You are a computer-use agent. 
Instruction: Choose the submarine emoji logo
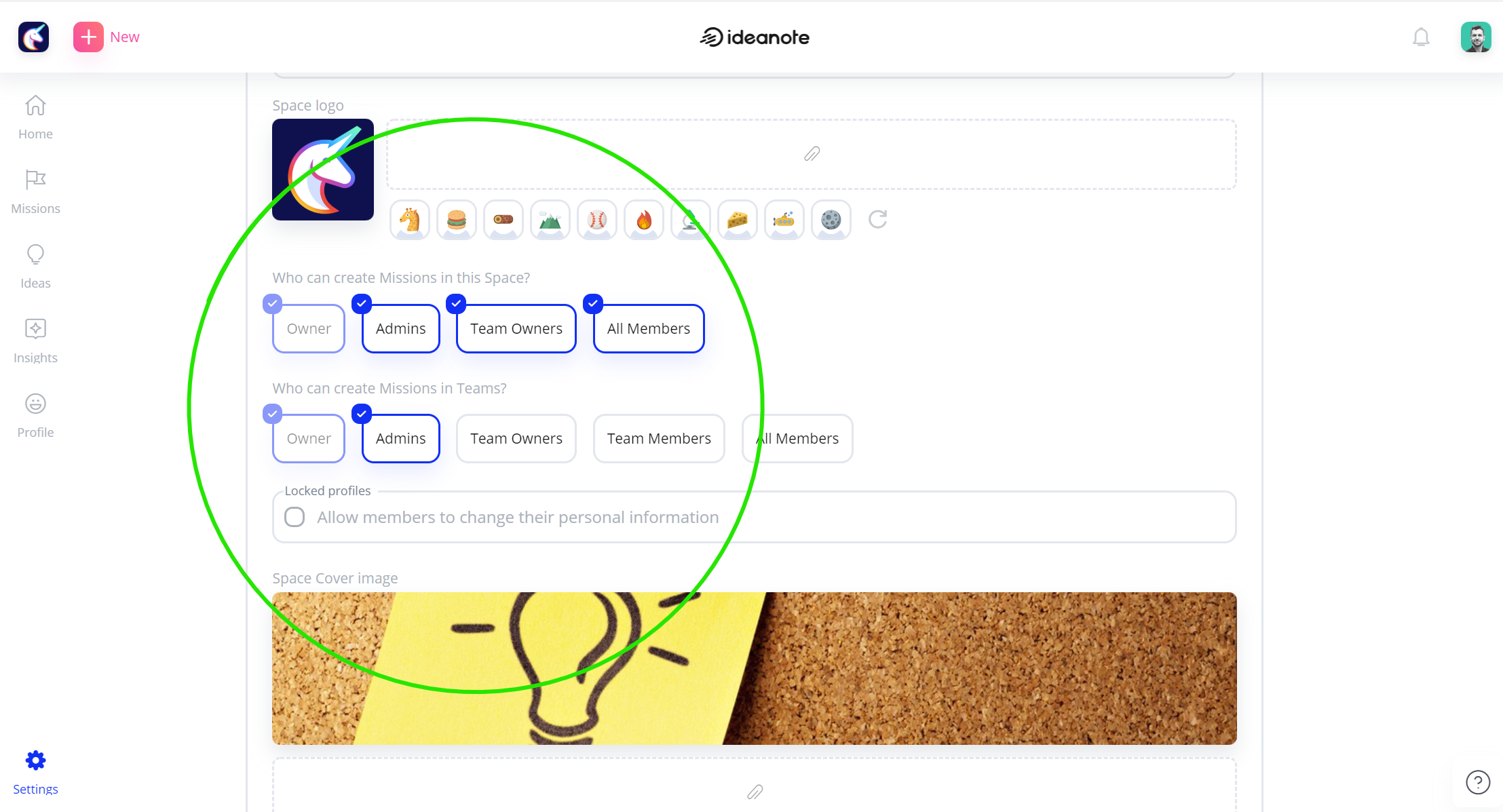784,220
